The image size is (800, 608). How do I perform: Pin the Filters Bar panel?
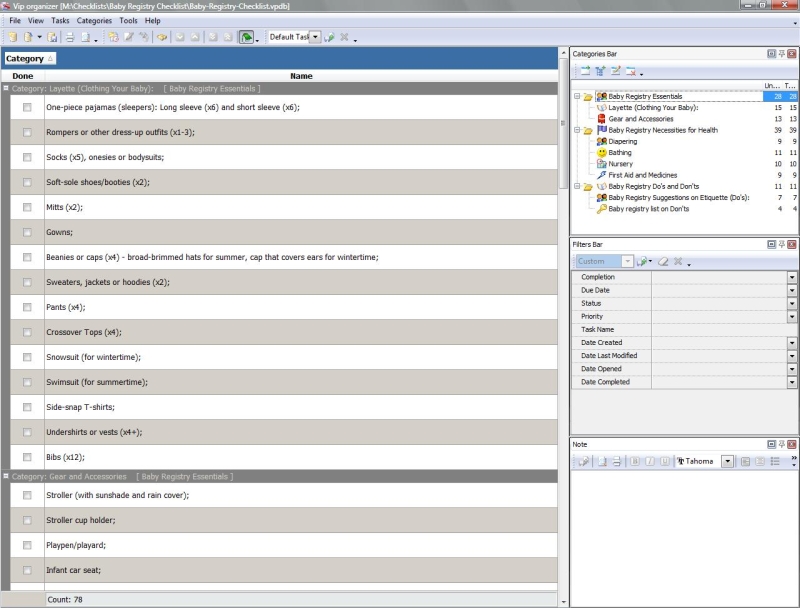click(781, 244)
